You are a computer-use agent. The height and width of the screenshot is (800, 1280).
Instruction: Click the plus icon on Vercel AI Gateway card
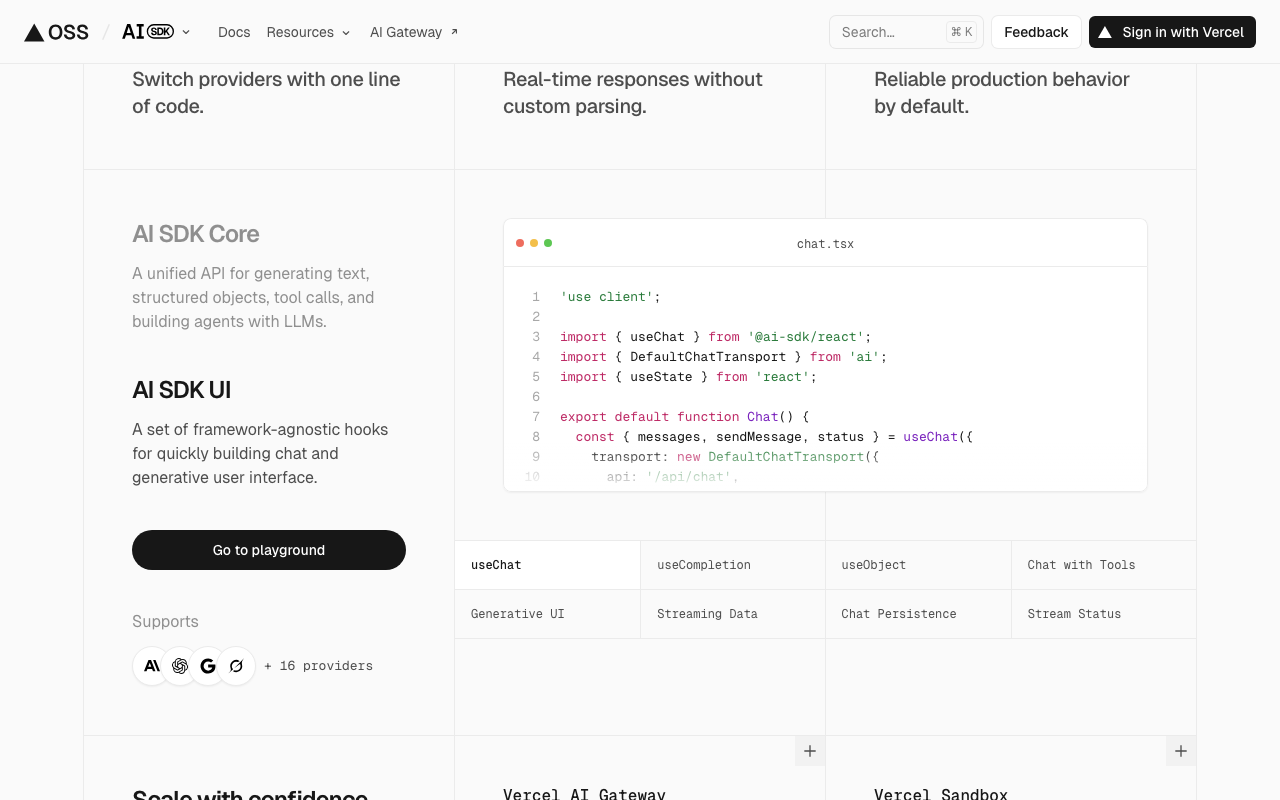tap(810, 751)
